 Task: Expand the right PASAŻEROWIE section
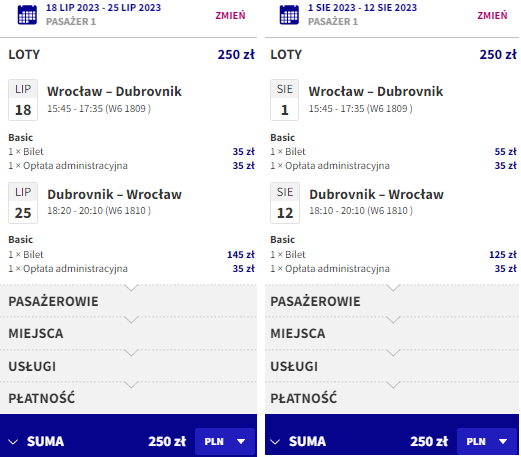click(x=392, y=301)
